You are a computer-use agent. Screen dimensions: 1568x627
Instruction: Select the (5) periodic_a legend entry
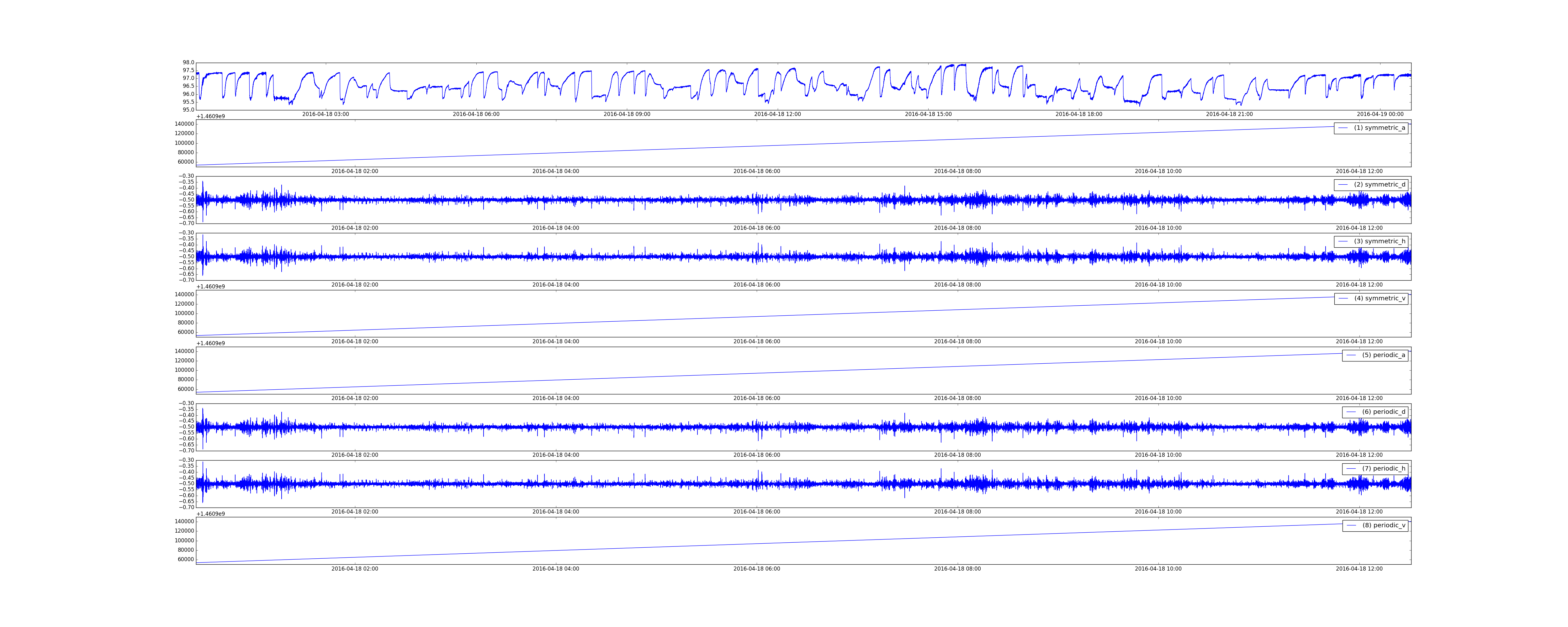click(1384, 355)
